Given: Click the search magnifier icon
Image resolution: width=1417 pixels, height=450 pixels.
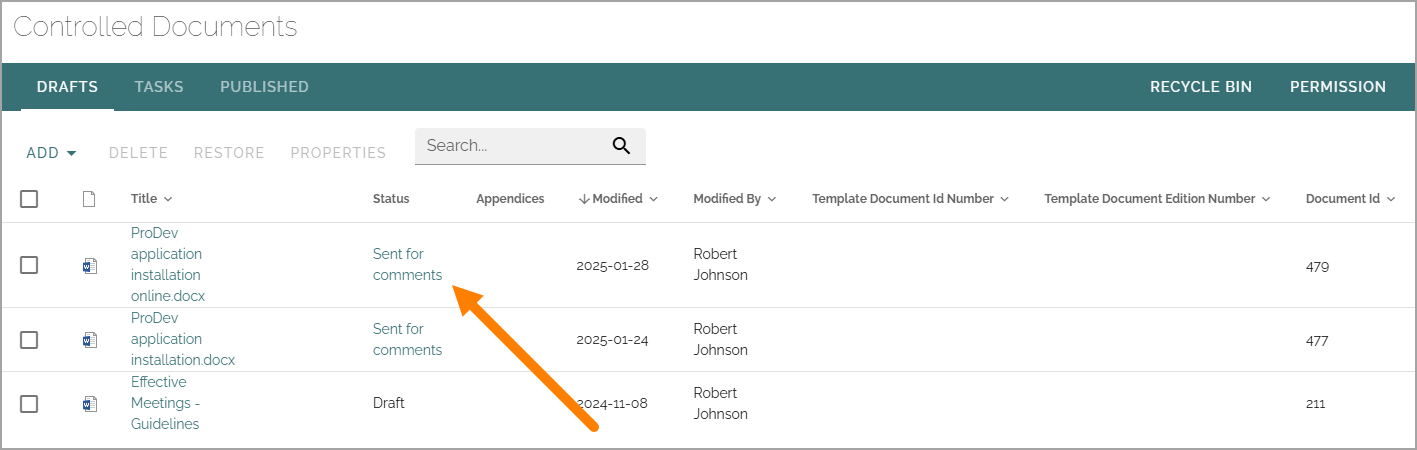Looking at the screenshot, I should (x=621, y=146).
